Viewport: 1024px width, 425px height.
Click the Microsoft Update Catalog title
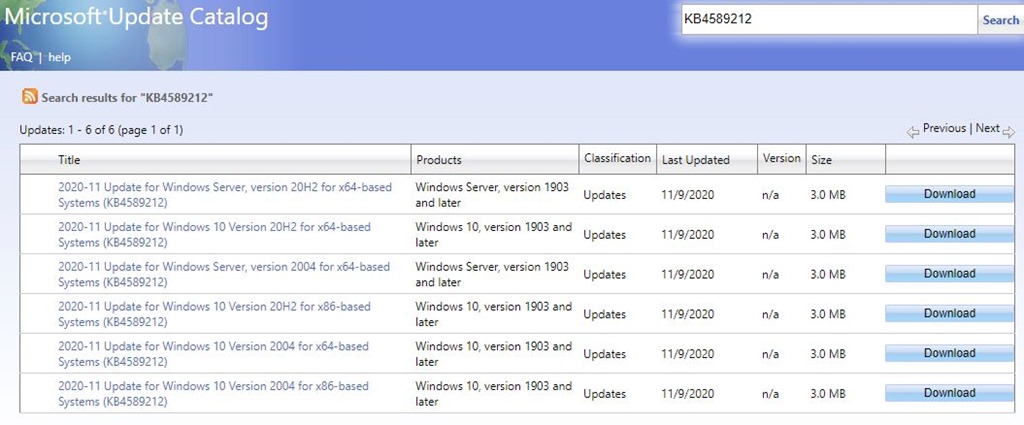click(x=136, y=18)
